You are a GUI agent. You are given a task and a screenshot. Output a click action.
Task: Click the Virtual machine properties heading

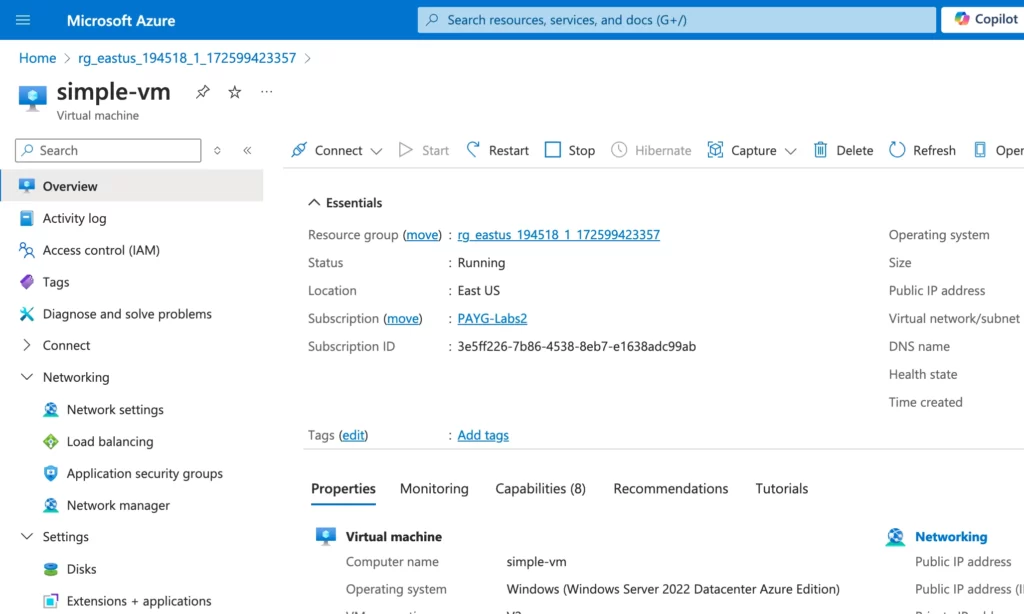click(393, 536)
